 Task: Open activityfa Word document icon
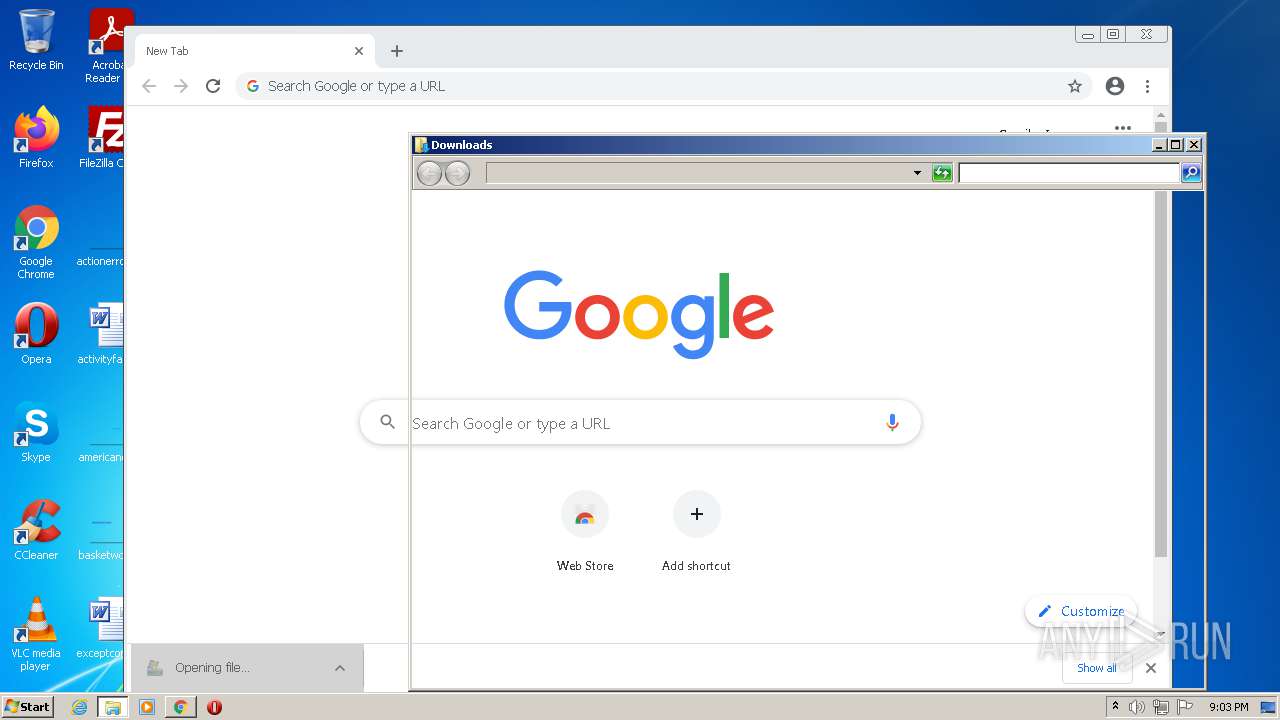(102, 334)
